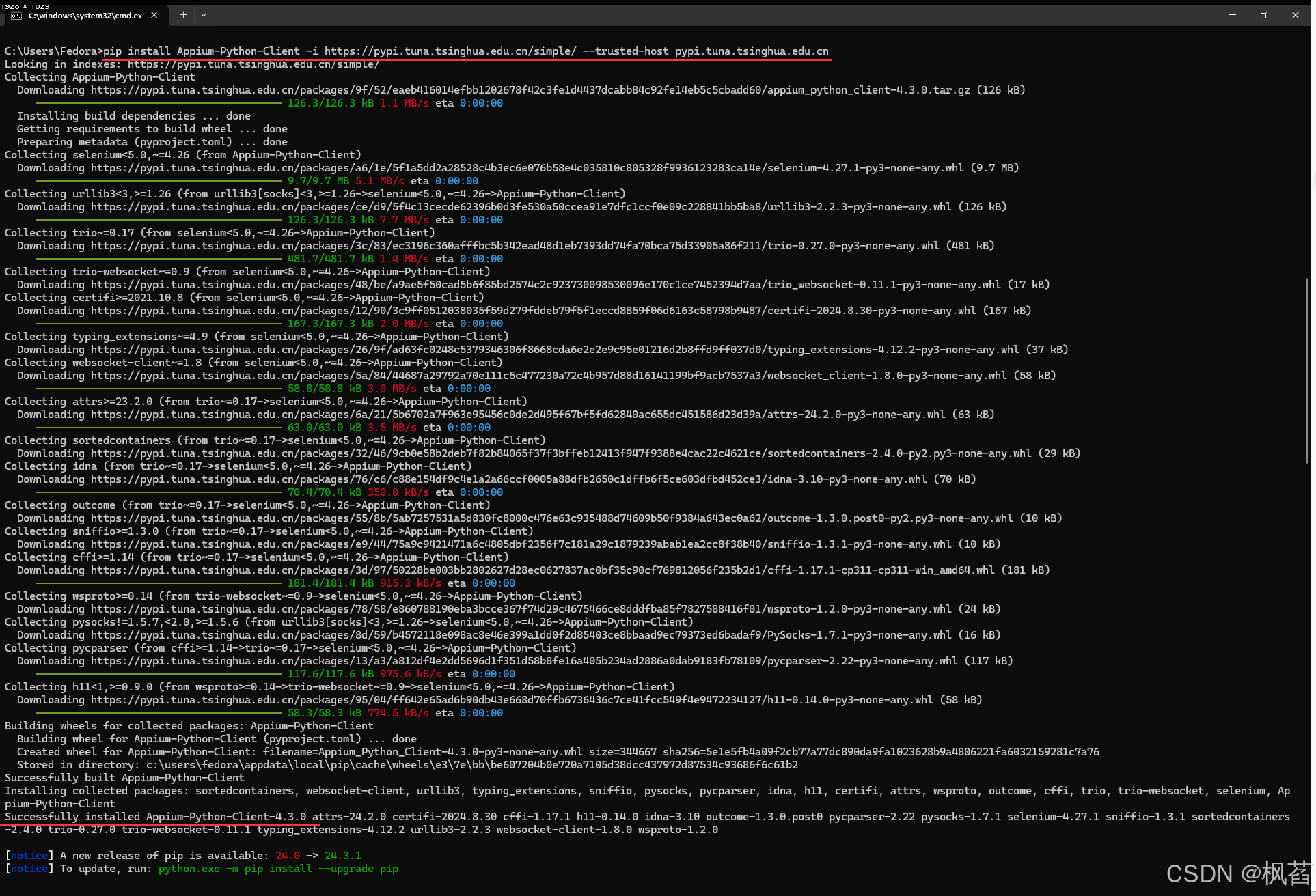Click the Looking in indexes tsinghua URL
1316x896 pixels.
coord(253,64)
